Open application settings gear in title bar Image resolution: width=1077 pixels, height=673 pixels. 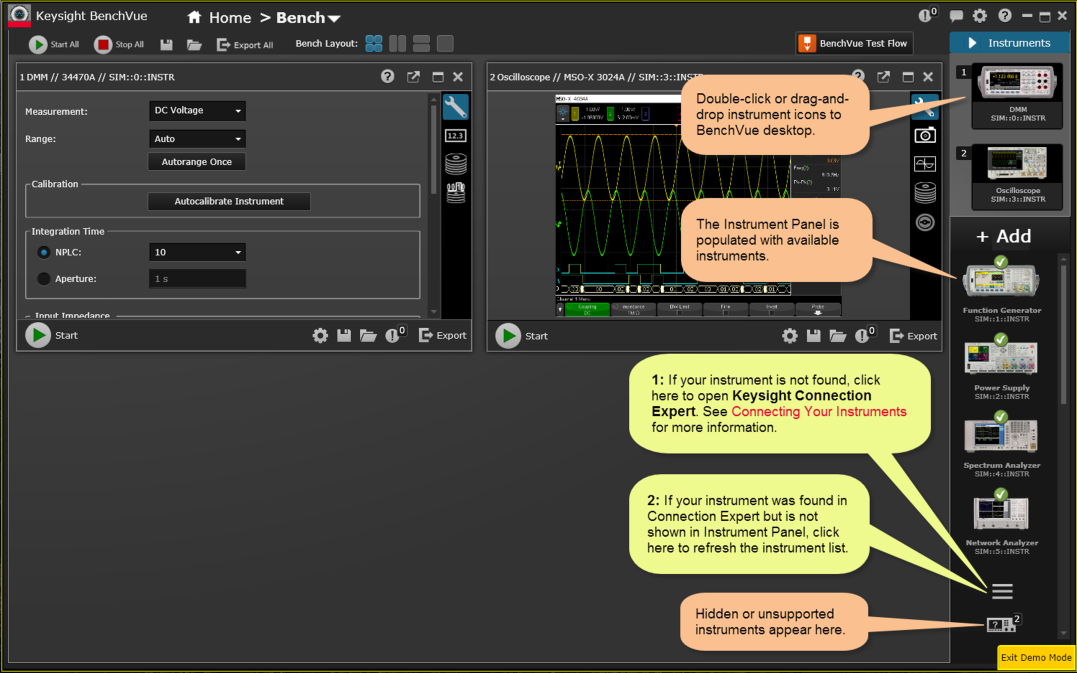980,16
